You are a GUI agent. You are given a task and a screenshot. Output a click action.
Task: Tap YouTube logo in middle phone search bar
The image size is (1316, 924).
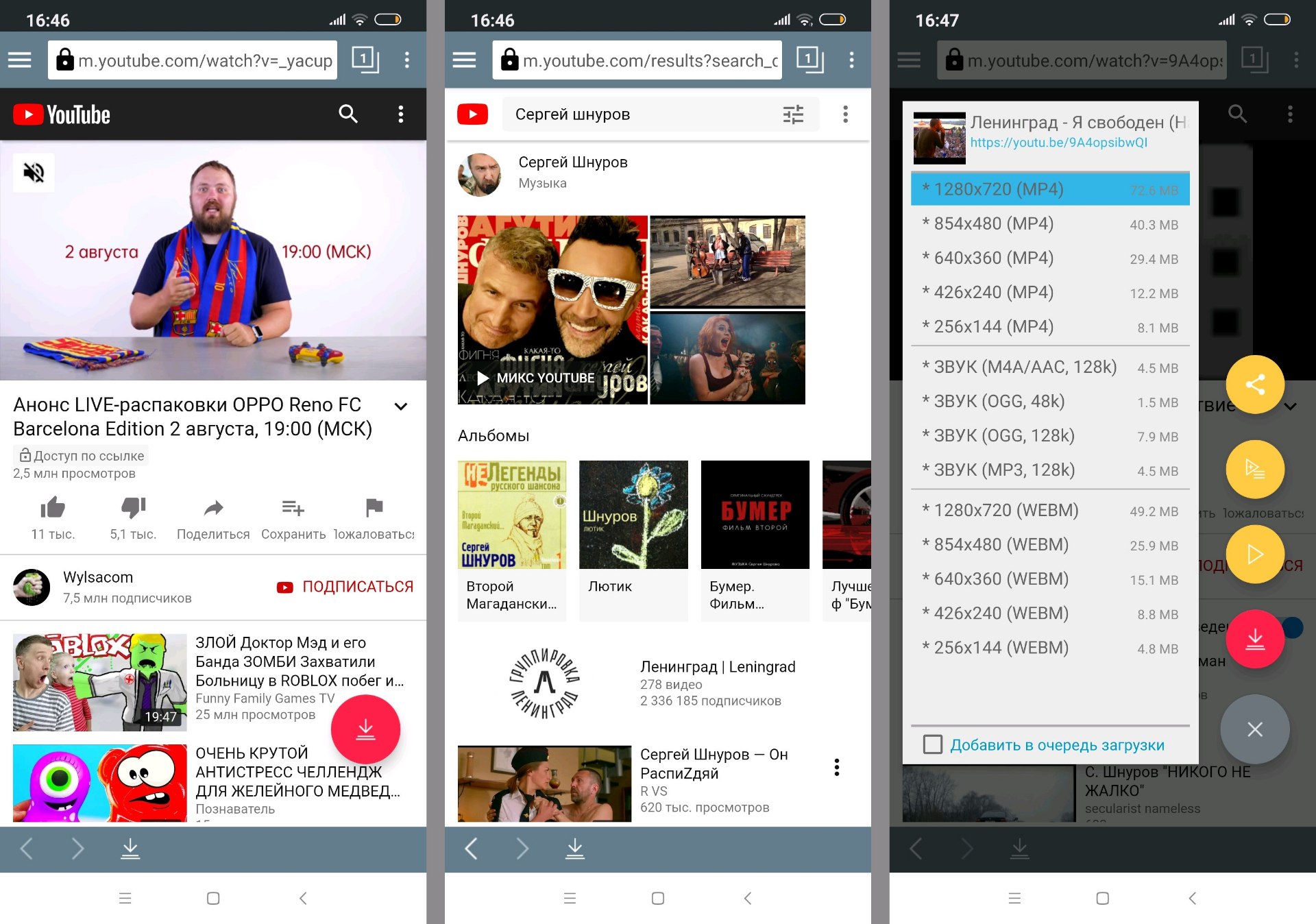(473, 114)
